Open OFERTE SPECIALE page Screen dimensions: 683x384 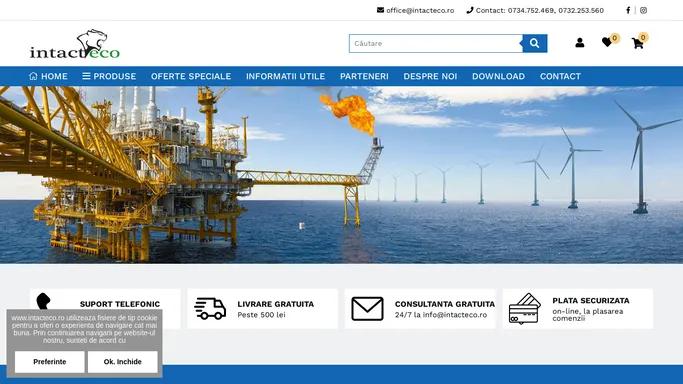[191, 76]
